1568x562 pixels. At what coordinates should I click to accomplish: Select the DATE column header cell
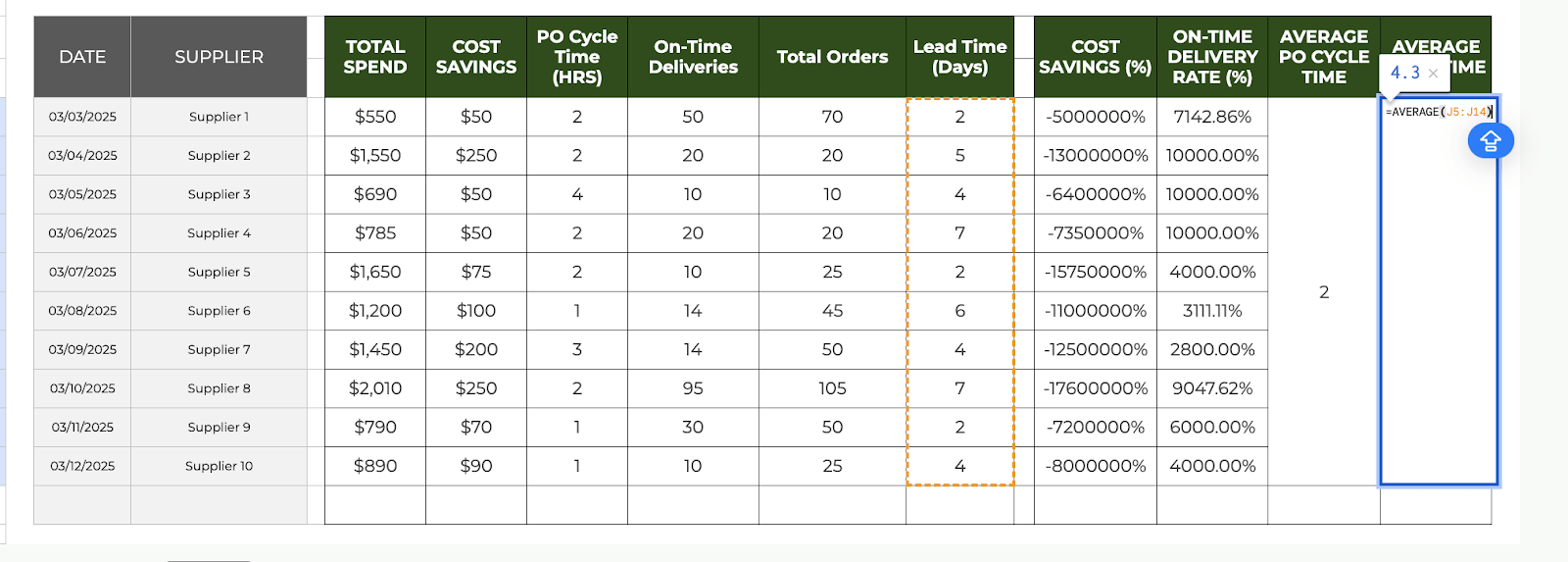82,57
